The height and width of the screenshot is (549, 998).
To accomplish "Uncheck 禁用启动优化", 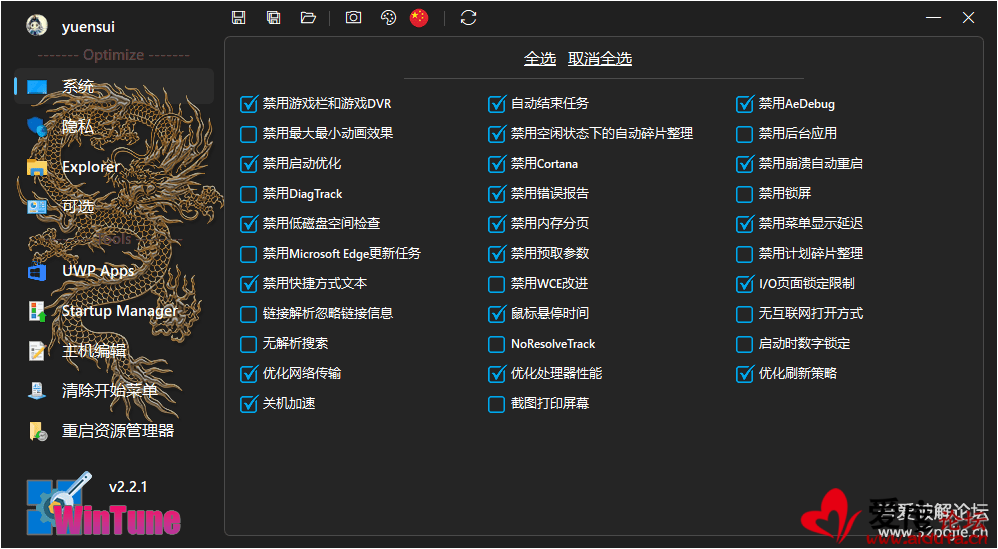I will pyautogui.click(x=248, y=163).
